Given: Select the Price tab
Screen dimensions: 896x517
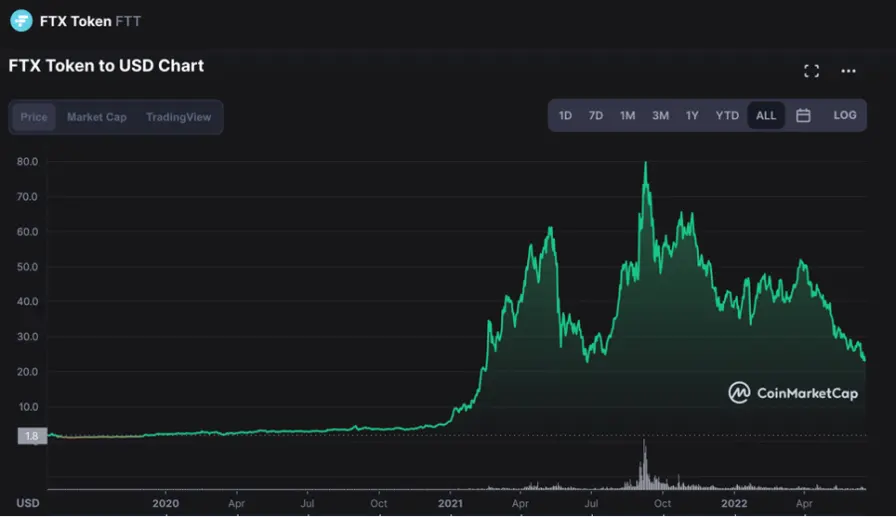Looking at the screenshot, I should [x=34, y=117].
